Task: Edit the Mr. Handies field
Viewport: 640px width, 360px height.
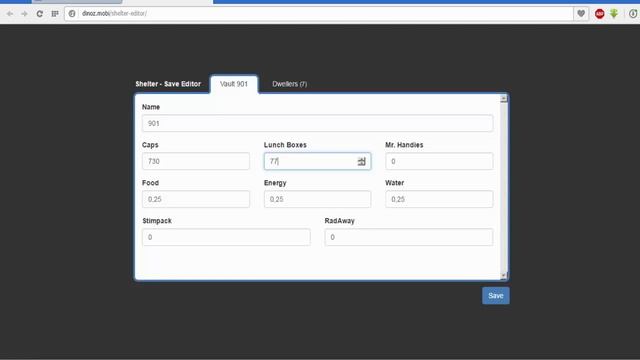Action: (x=439, y=161)
